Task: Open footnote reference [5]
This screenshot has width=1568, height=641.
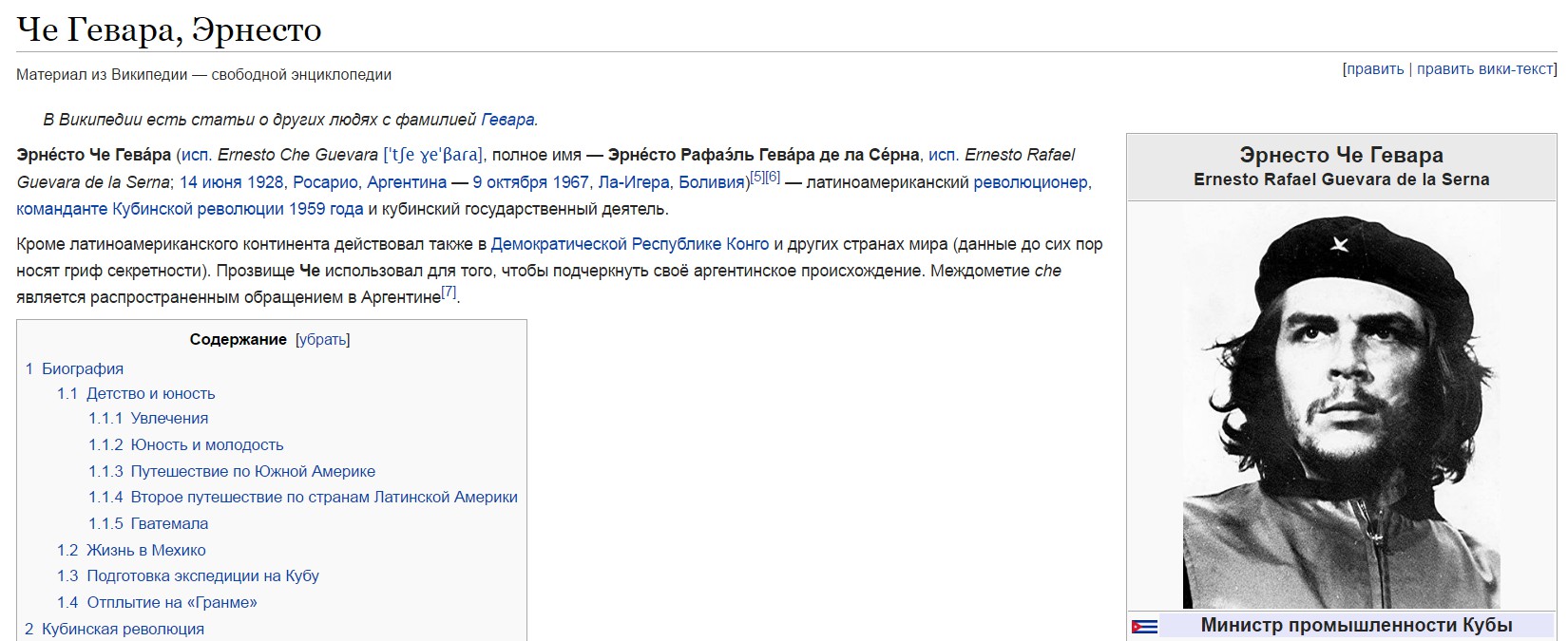Action: pos(757,177)
